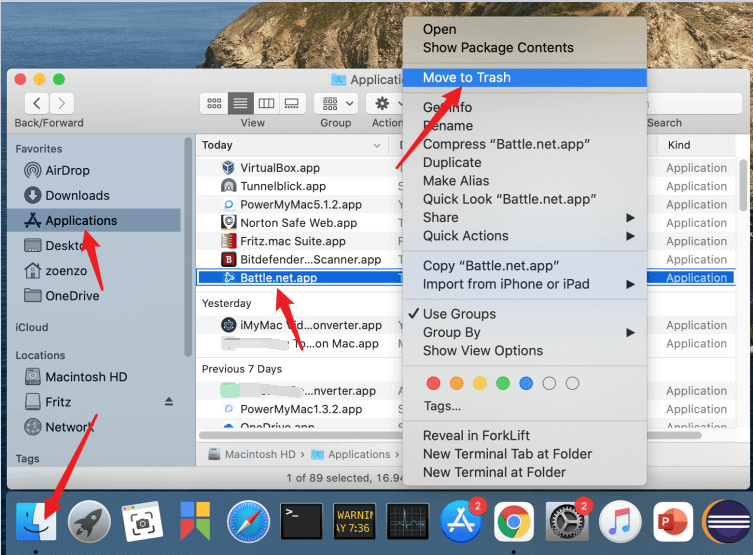Open Downloads in sidebar
The width and height of the screenshot is (753, 555).
pyautogui.click(x=67, y=195)
